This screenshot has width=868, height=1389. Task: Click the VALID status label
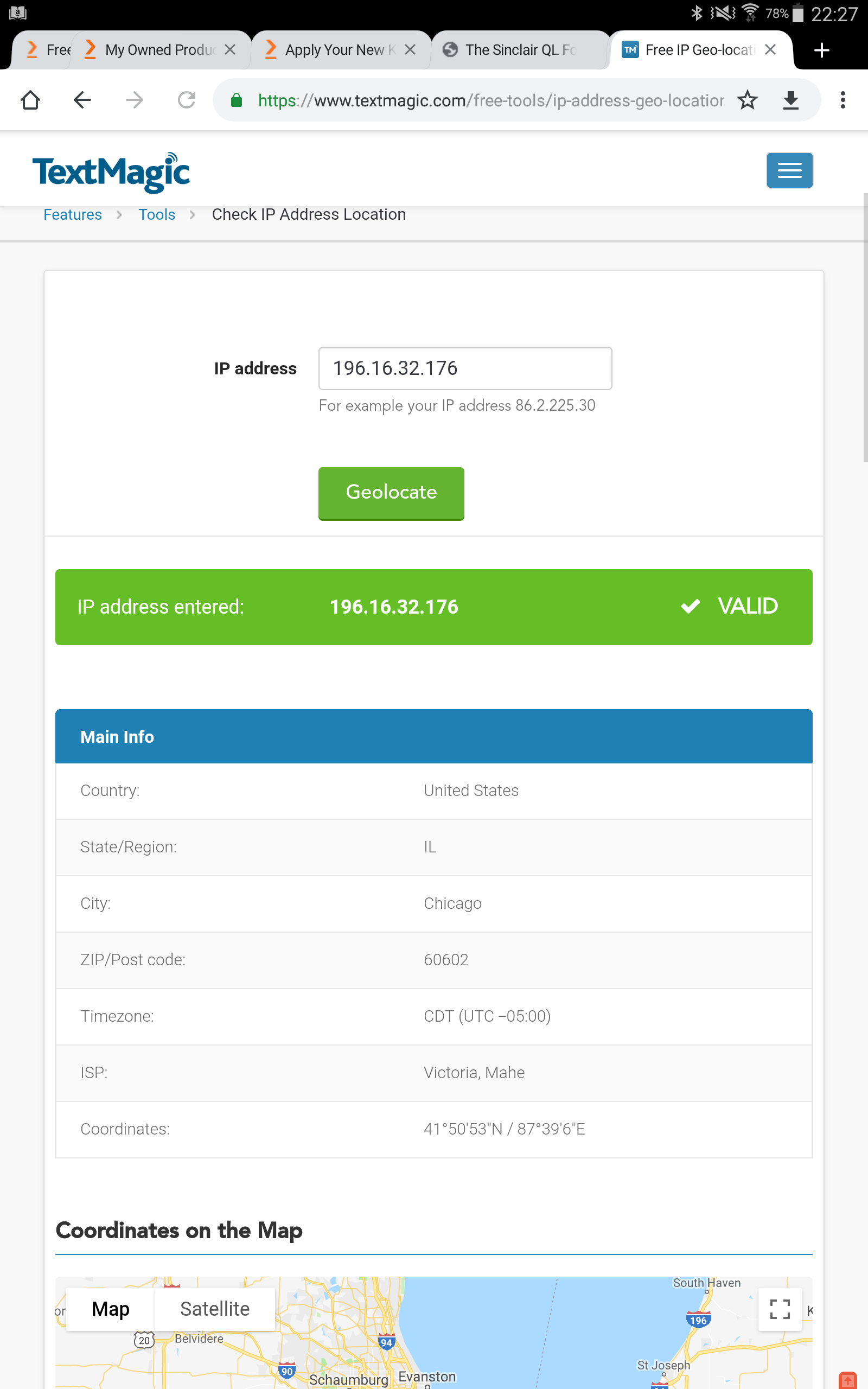pos(748,606)
